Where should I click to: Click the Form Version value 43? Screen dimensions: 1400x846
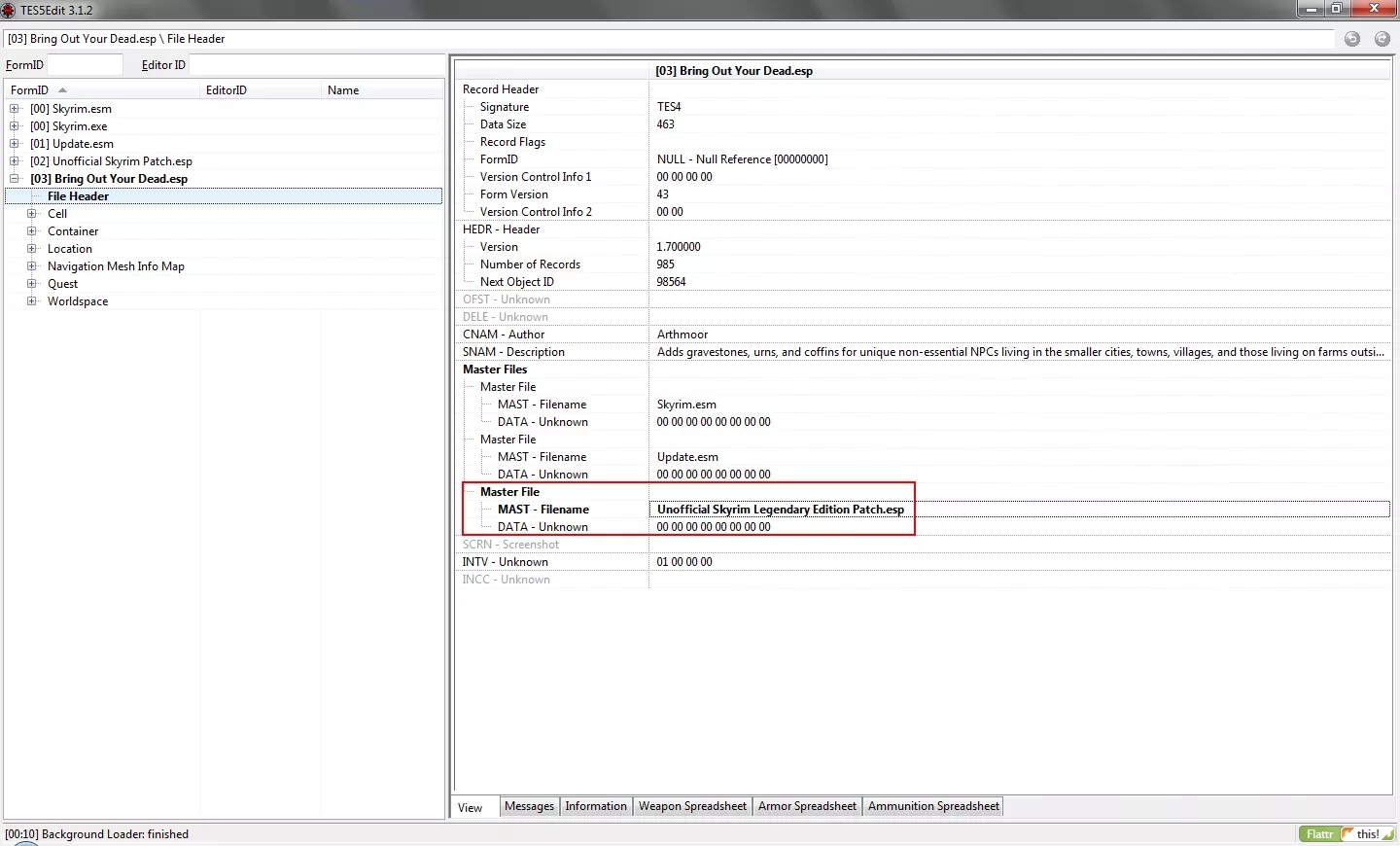click(x=662, y=194)
